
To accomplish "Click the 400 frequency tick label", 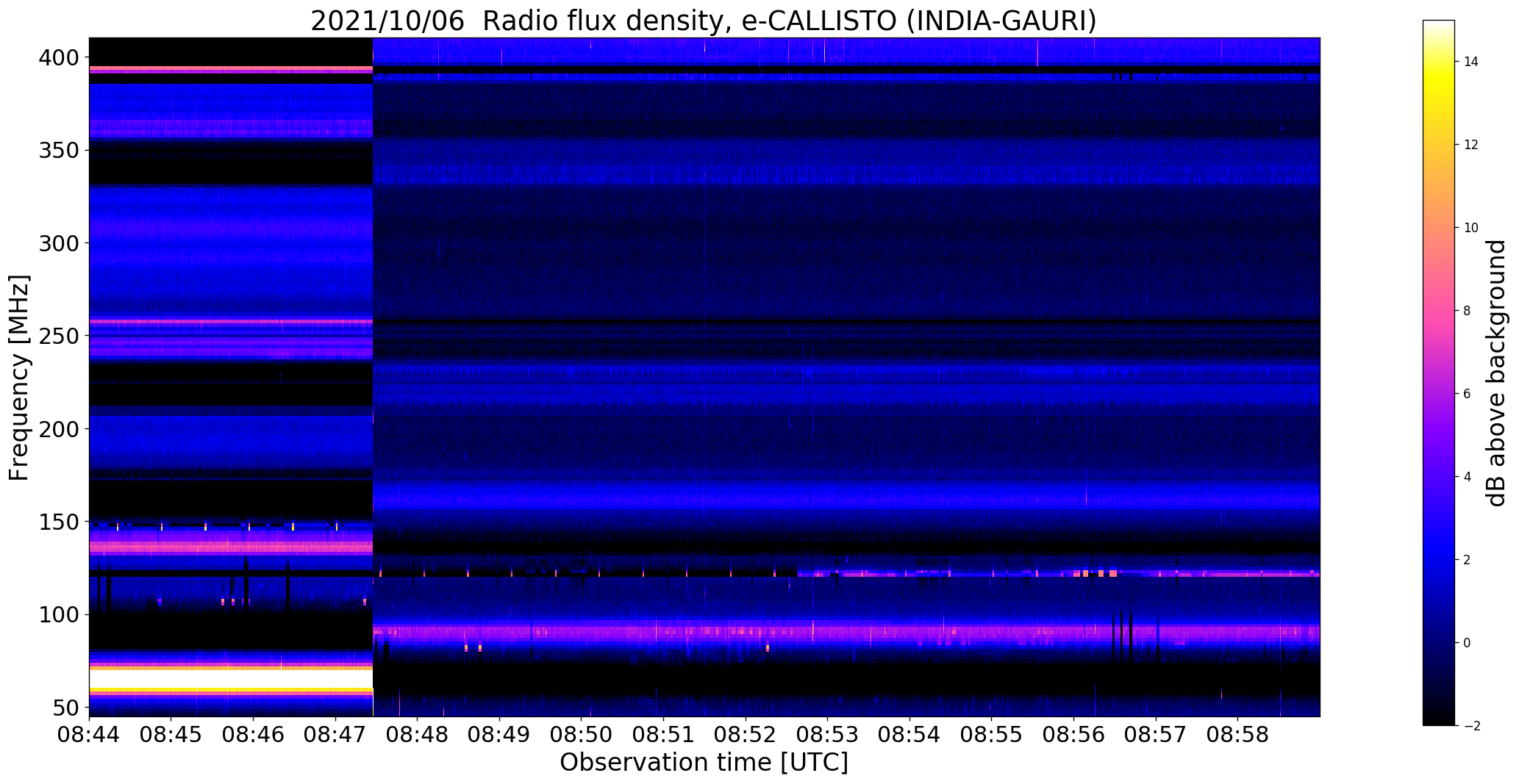I will pos(58,57).
